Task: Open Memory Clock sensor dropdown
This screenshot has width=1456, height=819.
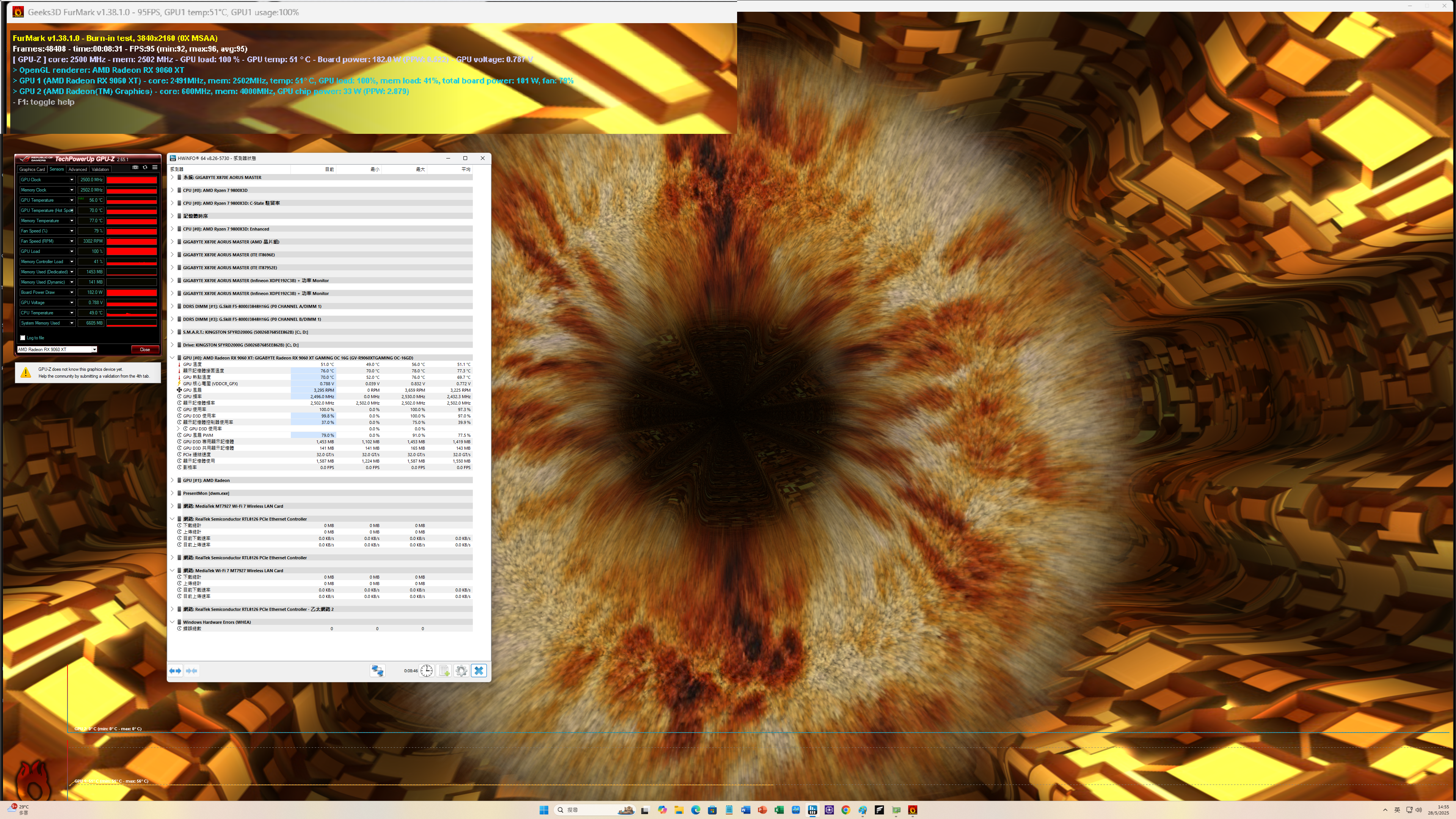Action: click(x=72, y=190)
